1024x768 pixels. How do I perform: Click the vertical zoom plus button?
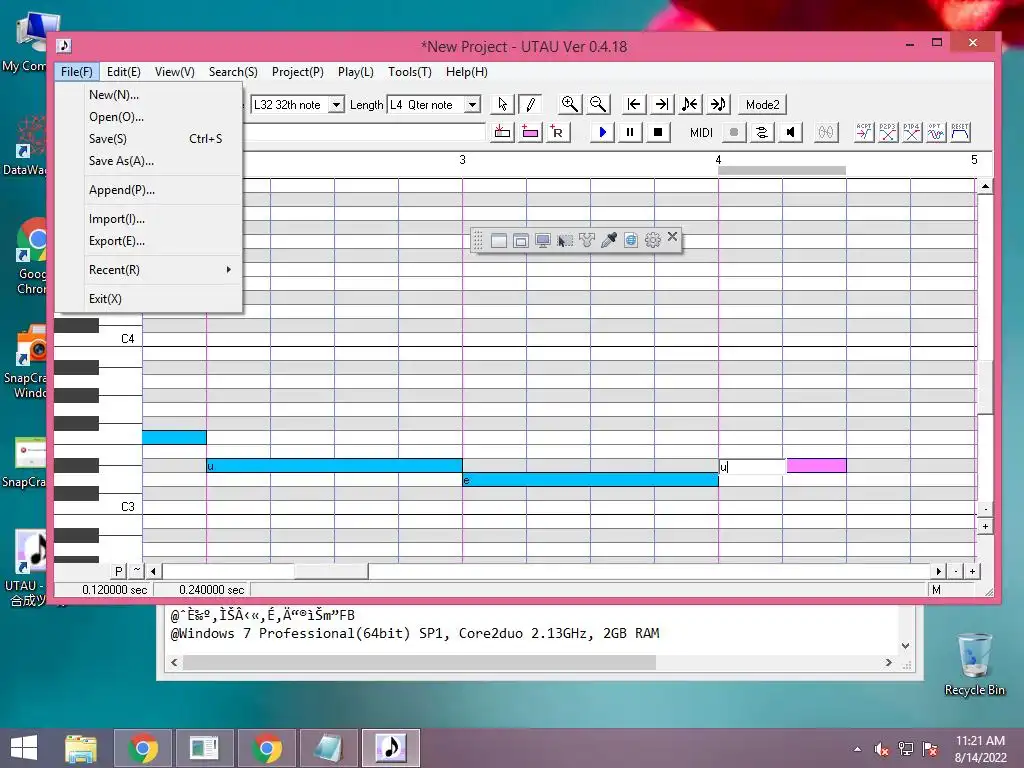(985, 526)
